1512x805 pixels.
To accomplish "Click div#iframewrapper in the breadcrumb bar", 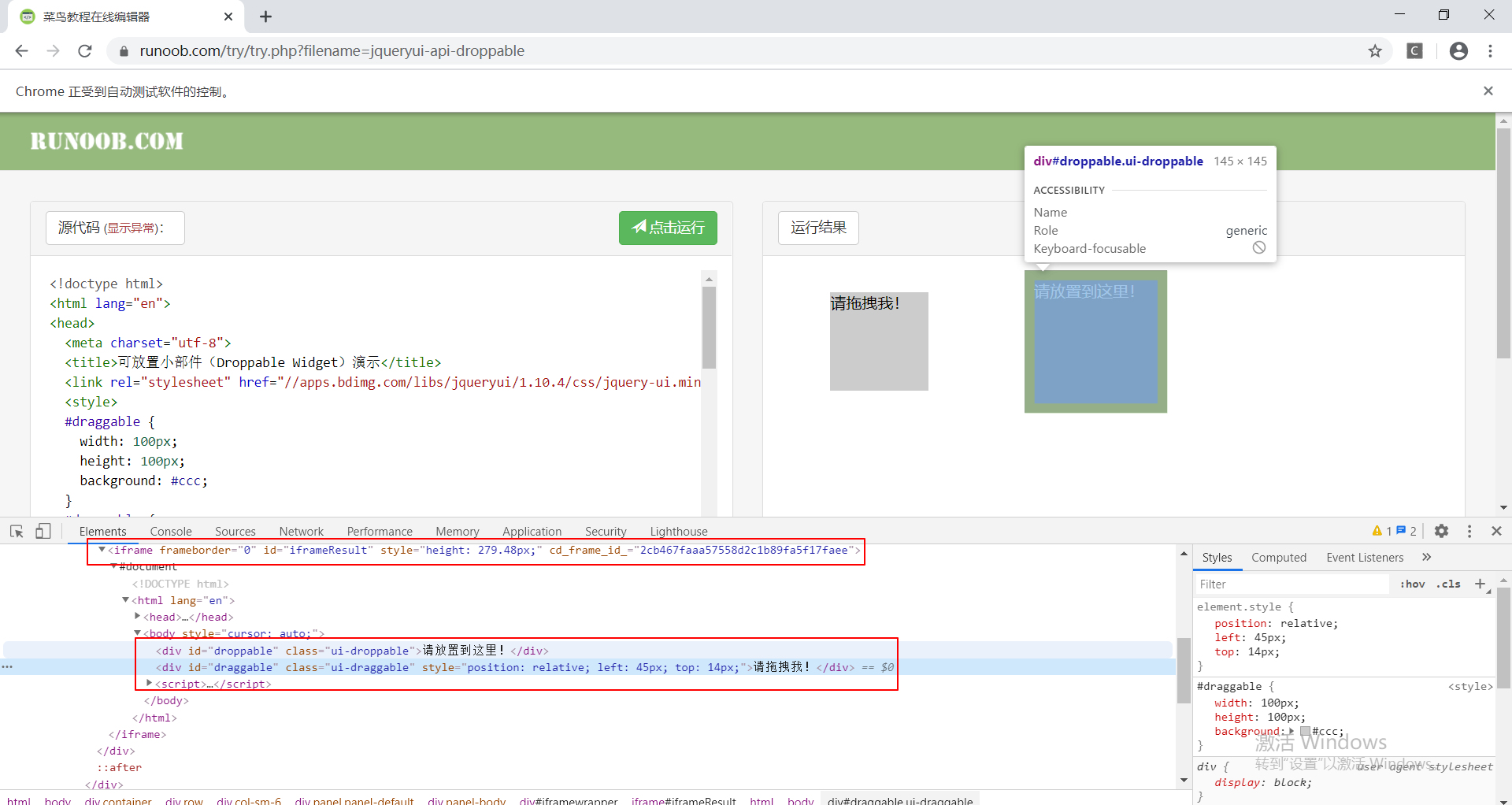I will coord(568,800).
